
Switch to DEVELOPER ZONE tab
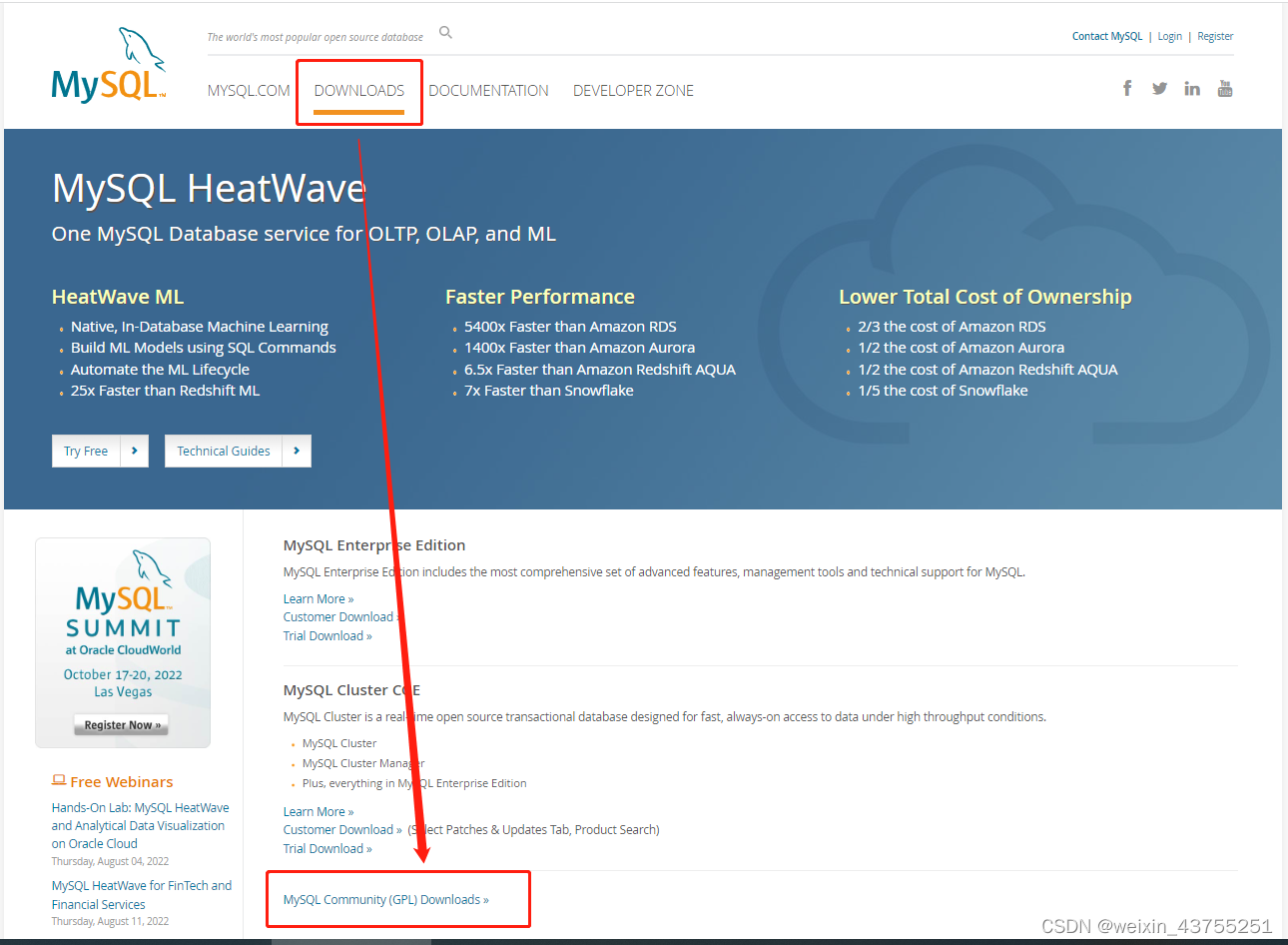[x=633, y=90]
